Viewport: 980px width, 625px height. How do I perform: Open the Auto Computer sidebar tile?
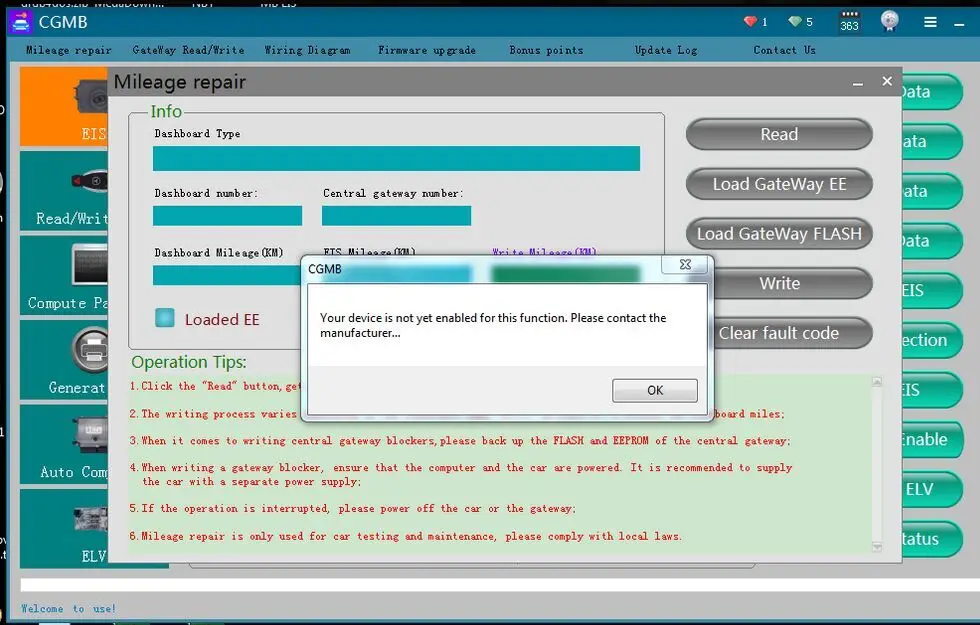tap(64, 444)
